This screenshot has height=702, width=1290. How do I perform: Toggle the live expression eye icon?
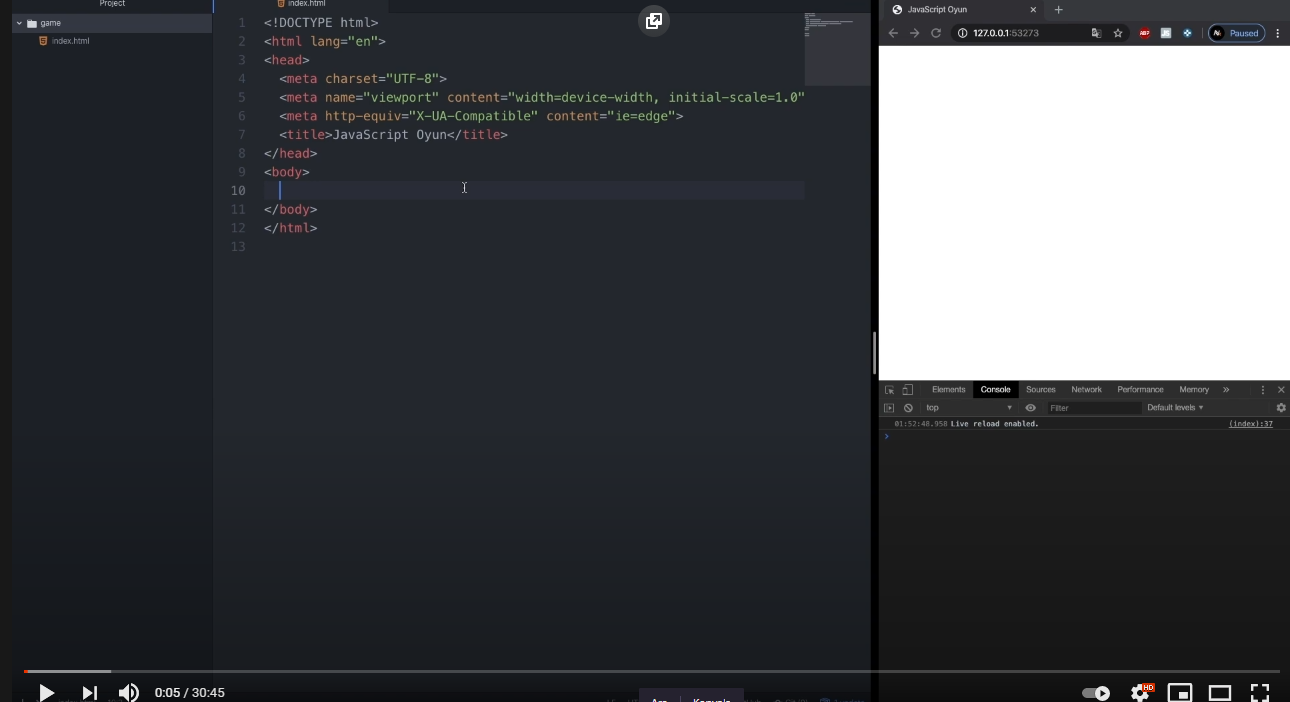click(1030, 407)
